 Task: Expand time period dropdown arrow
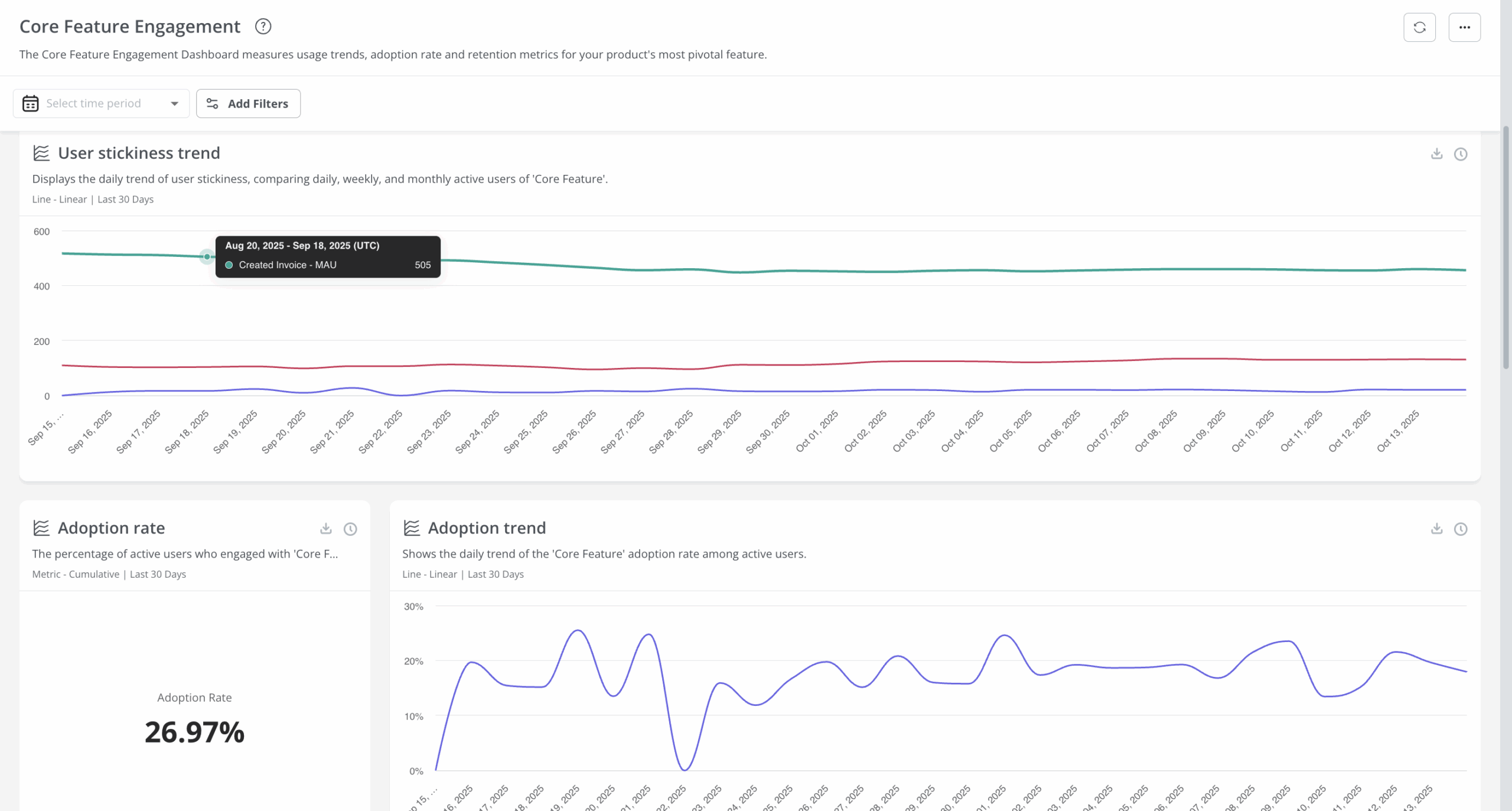[174, 103]
